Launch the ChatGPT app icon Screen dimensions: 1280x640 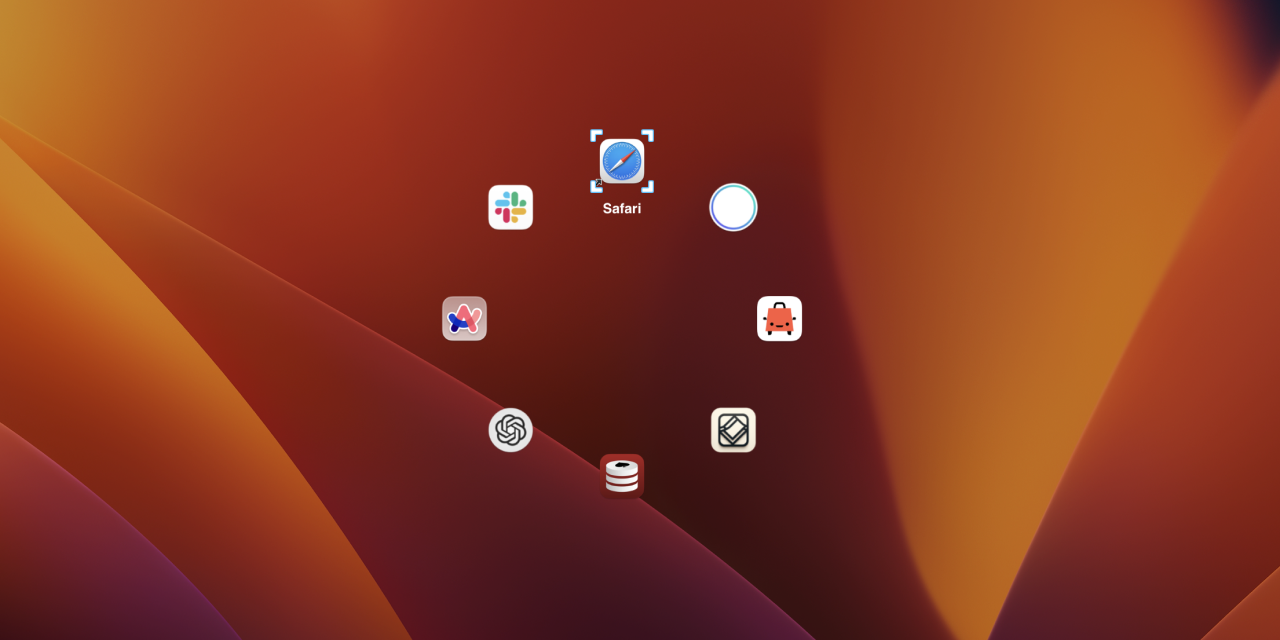pyautogui.click(x=511, y=430)
